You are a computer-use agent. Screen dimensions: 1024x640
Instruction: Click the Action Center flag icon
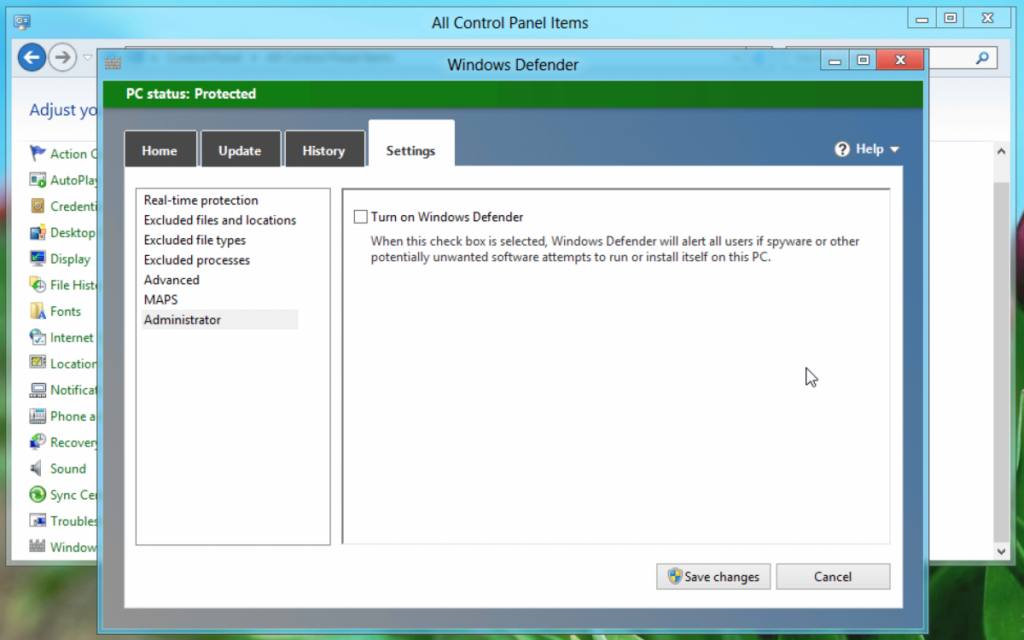pyautogui.click(x=38, y=154)
